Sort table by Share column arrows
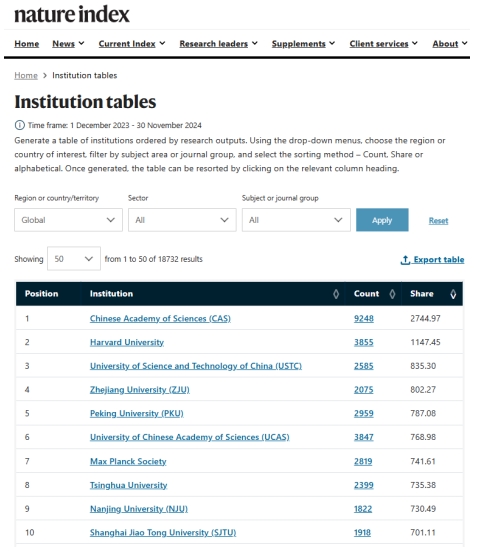Image resolution: width=490 pixels, height=553 pixels. [x=453, y=294]
